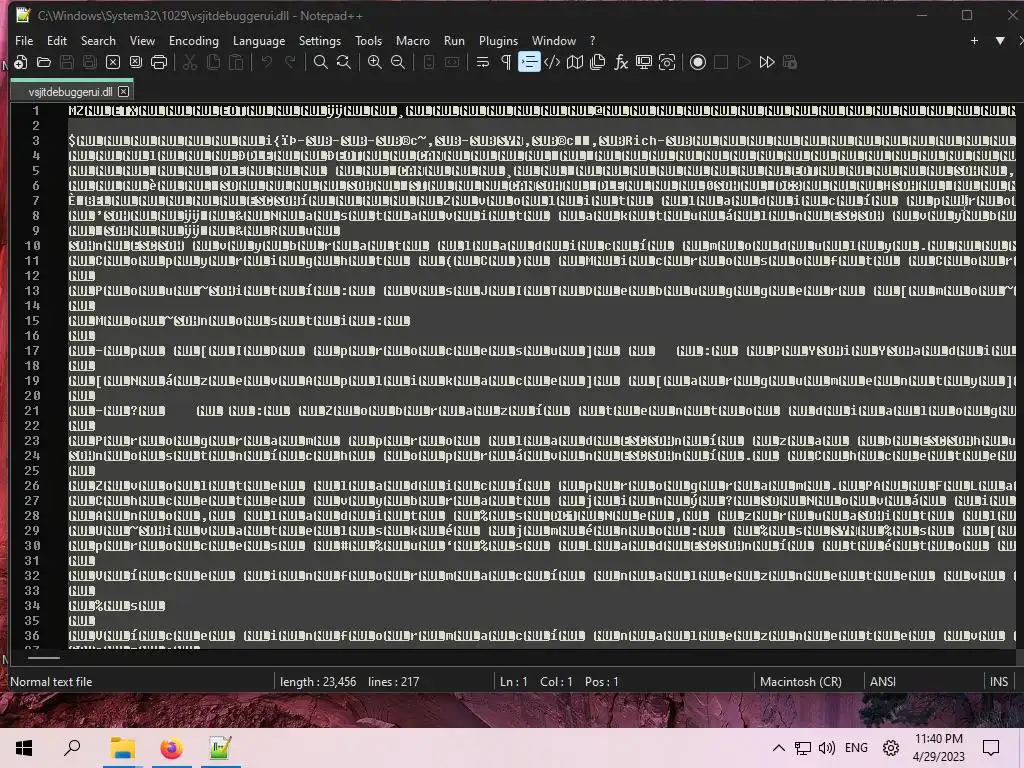Viewport: 1024px width, 768px height.
Task: Click the Replace toolbar icon
Action: pyautogui.click(x=344, y=62)
